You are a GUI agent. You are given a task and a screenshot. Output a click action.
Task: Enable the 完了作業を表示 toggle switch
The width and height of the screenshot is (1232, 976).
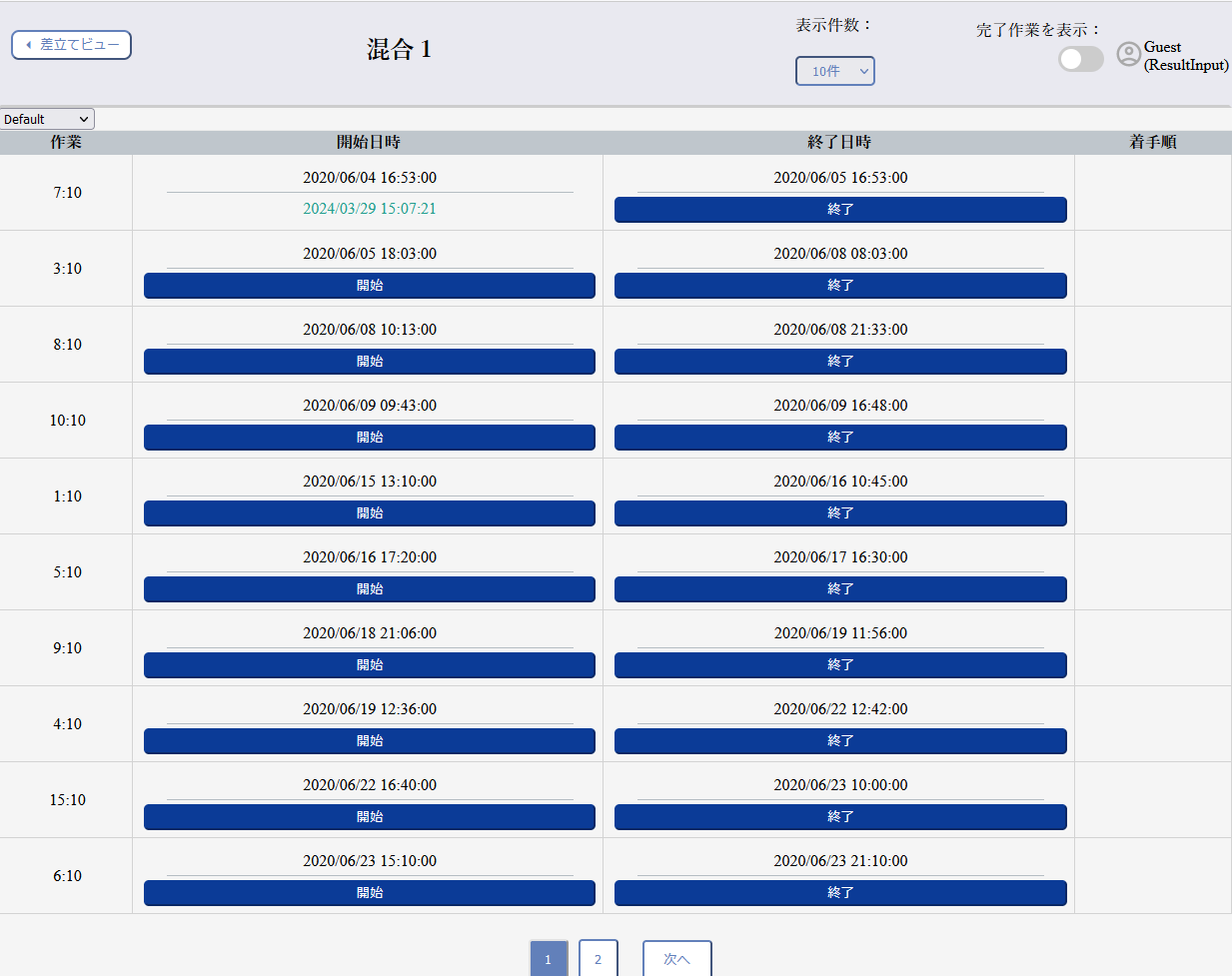point(1080,59)
